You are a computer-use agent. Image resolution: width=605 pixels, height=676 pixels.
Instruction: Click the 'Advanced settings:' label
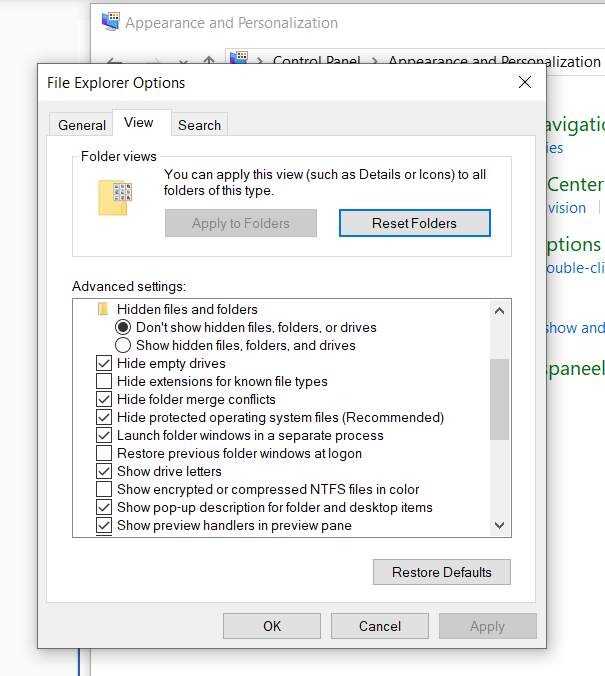(129, 286)
